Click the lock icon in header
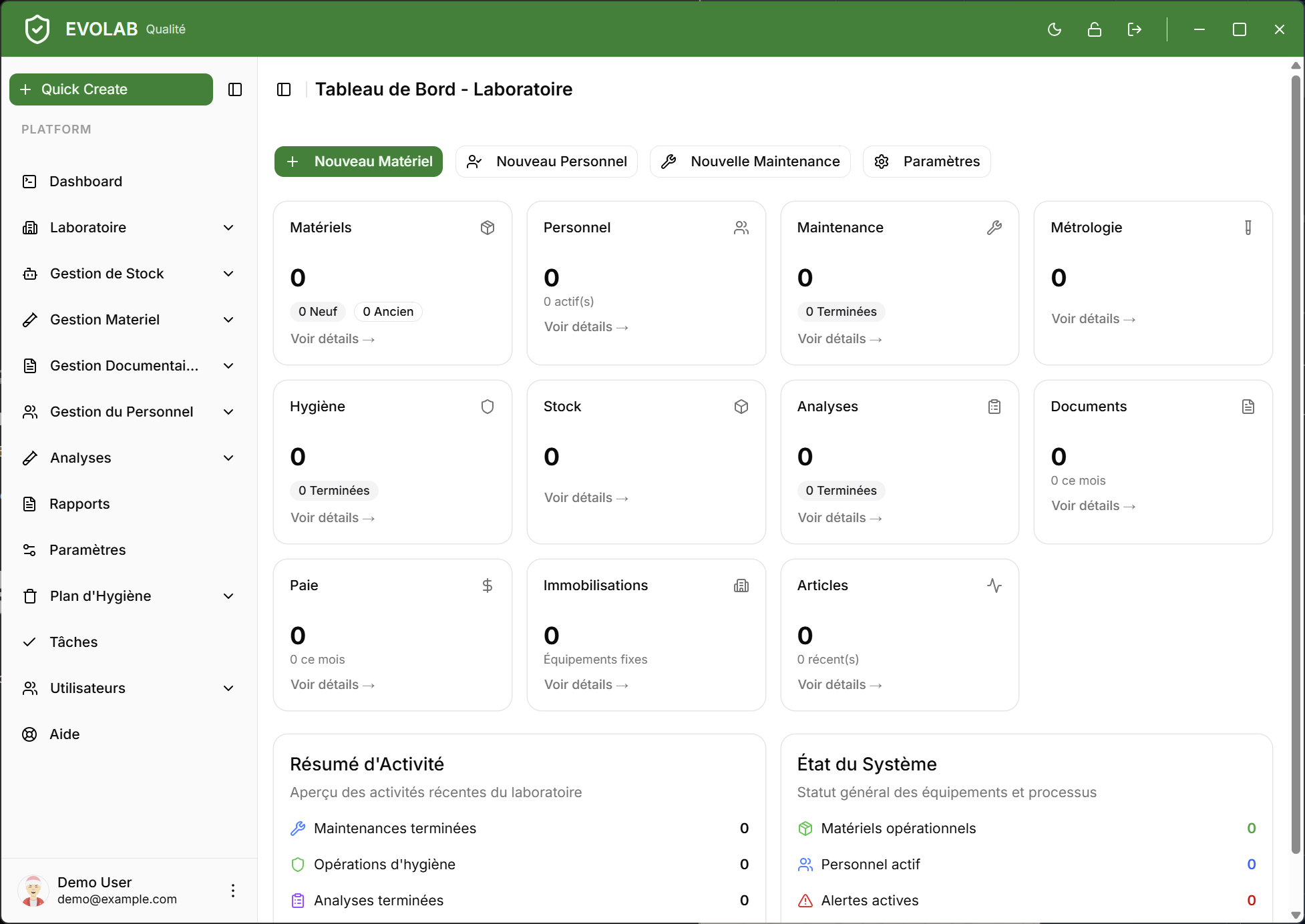 click(x=1095, y=29)
